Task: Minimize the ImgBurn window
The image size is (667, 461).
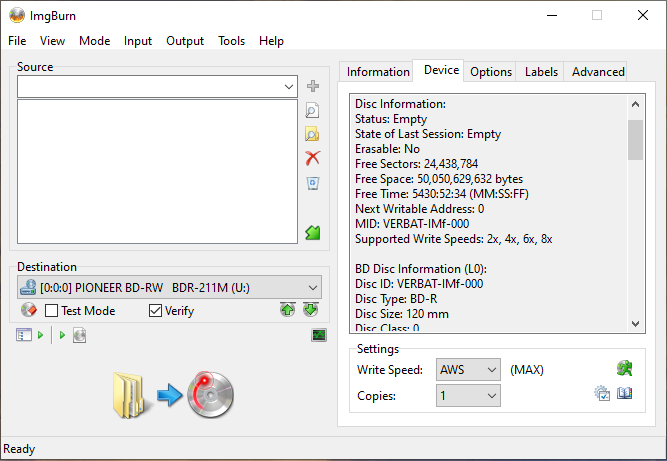Action: click(x=552, y=15)
